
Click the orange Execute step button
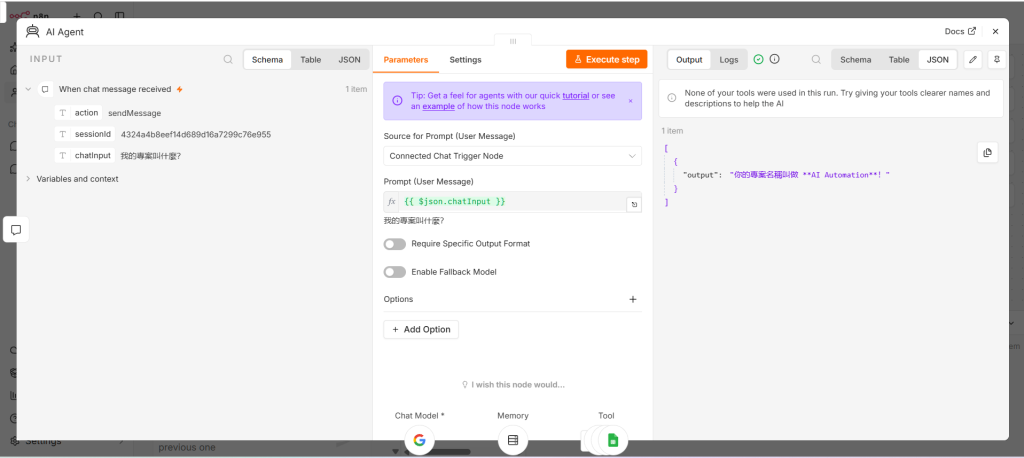pos(607,59)
